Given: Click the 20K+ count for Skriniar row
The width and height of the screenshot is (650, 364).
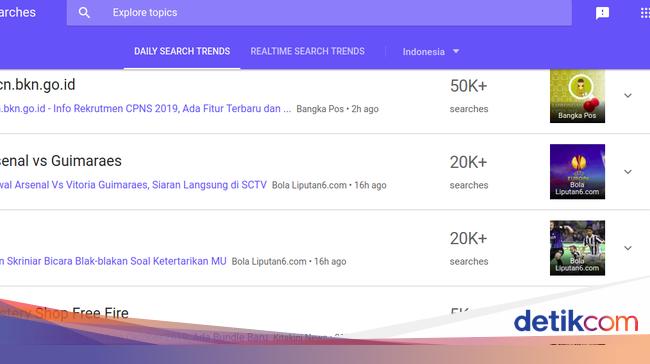Looking at the screenshot, I should 468,239.
